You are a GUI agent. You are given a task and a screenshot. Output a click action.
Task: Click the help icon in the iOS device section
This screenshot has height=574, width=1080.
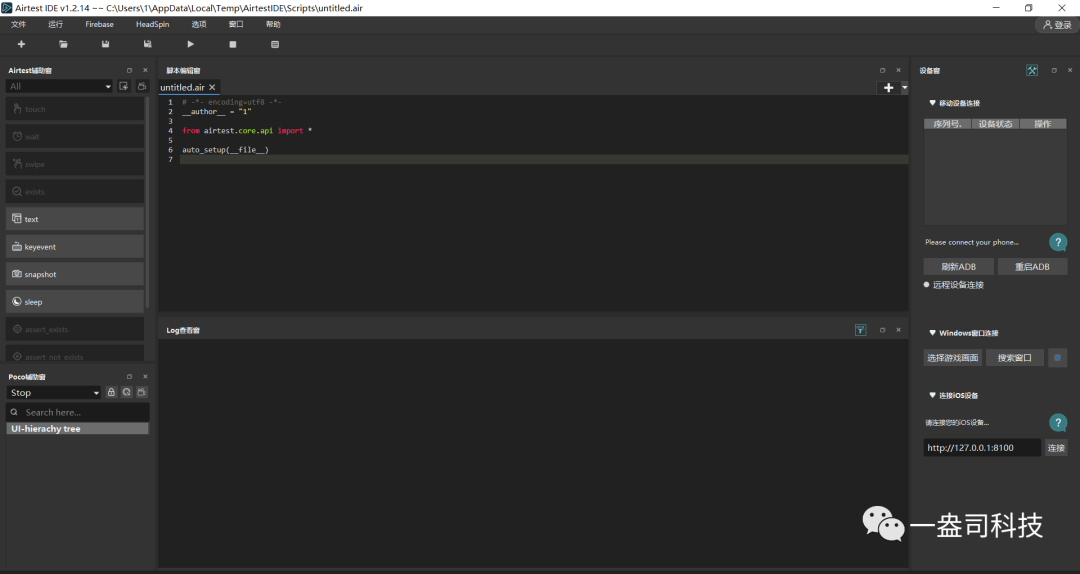pyautogui.click(x=1058, y=422)
